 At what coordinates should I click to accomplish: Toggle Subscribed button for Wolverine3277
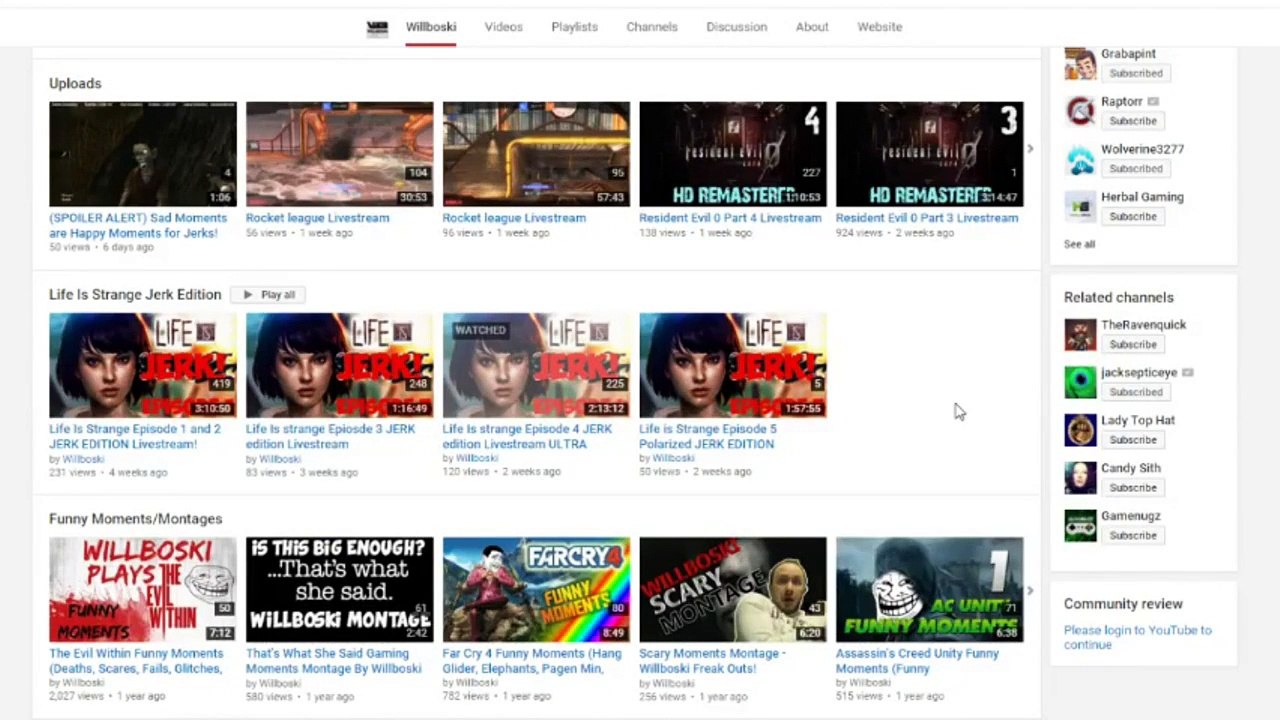1135,169
